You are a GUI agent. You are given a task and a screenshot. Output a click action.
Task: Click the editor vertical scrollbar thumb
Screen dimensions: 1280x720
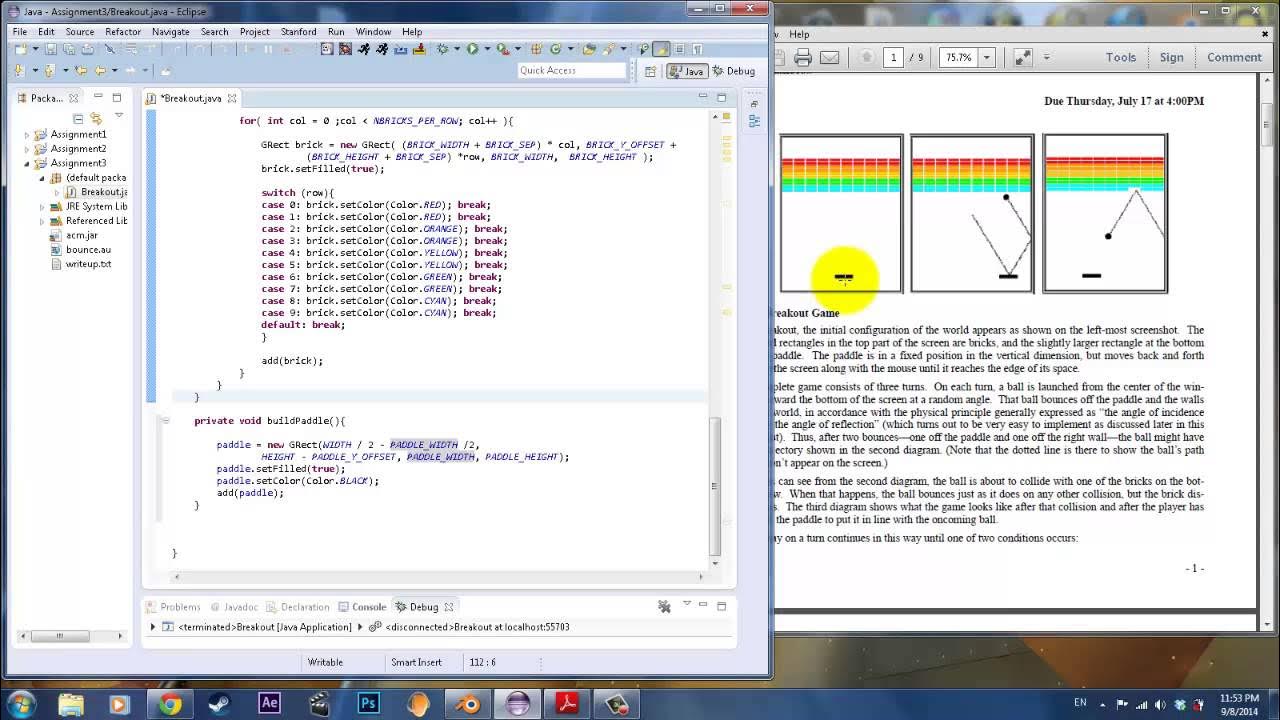[x=714, y=486]
